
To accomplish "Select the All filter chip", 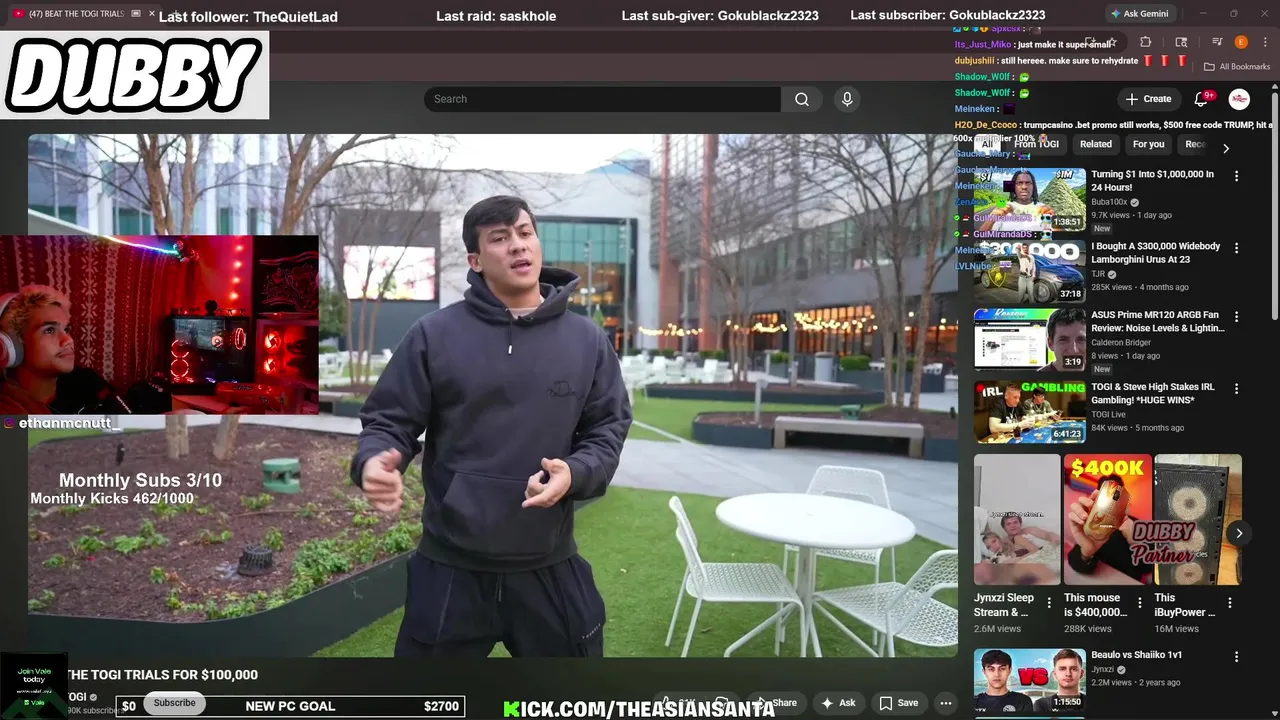I will [x=987, y=144].
